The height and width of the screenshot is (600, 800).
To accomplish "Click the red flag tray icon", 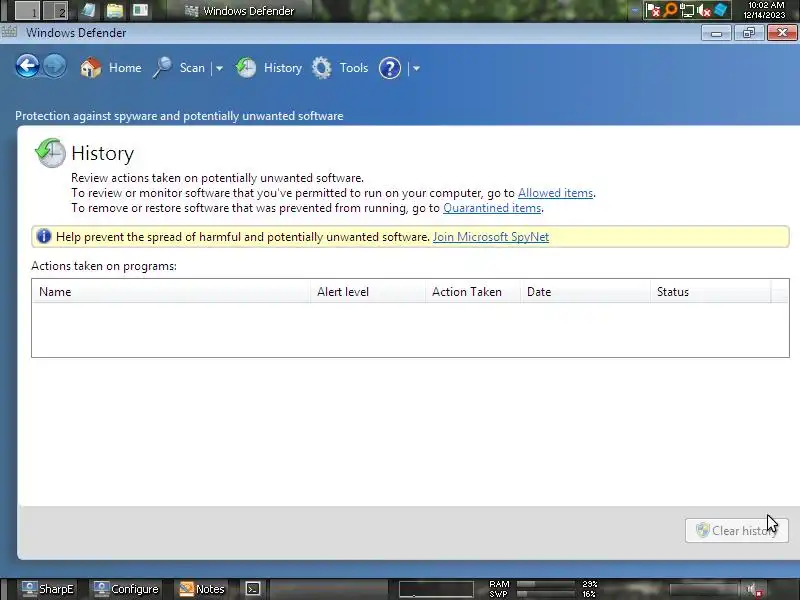I will [653, 10].
